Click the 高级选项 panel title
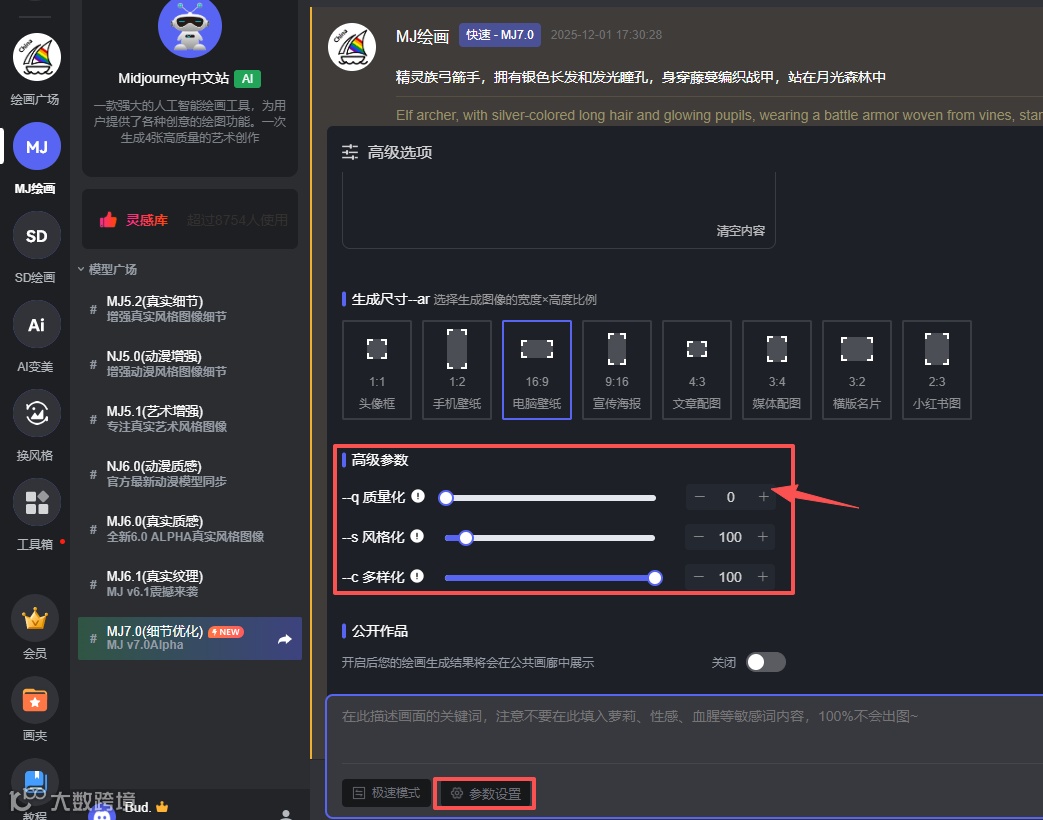This screenshot has width=1043, height=820. pos(400,152)
